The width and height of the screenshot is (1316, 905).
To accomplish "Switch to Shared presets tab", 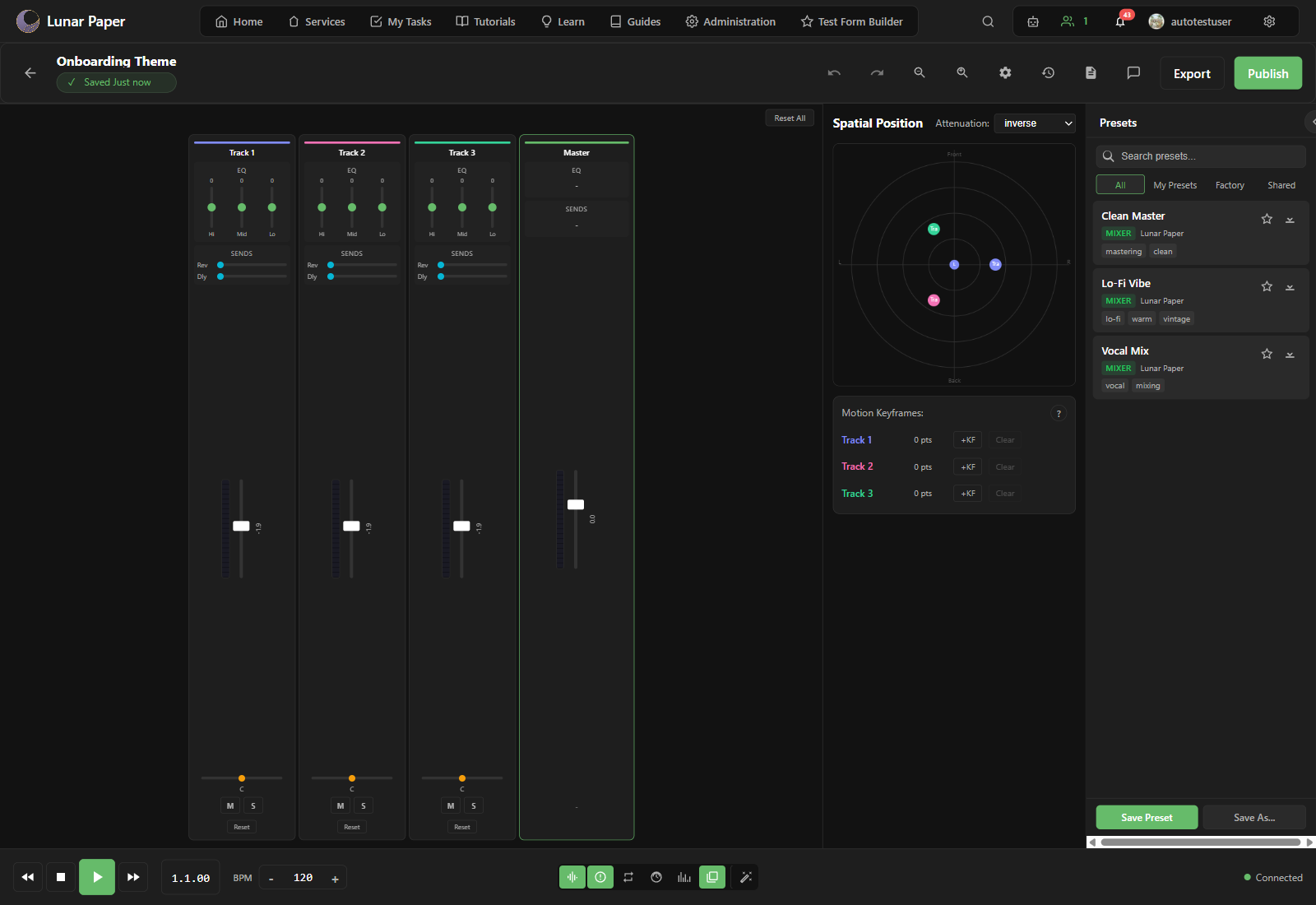I will (x=1281, y=185).
